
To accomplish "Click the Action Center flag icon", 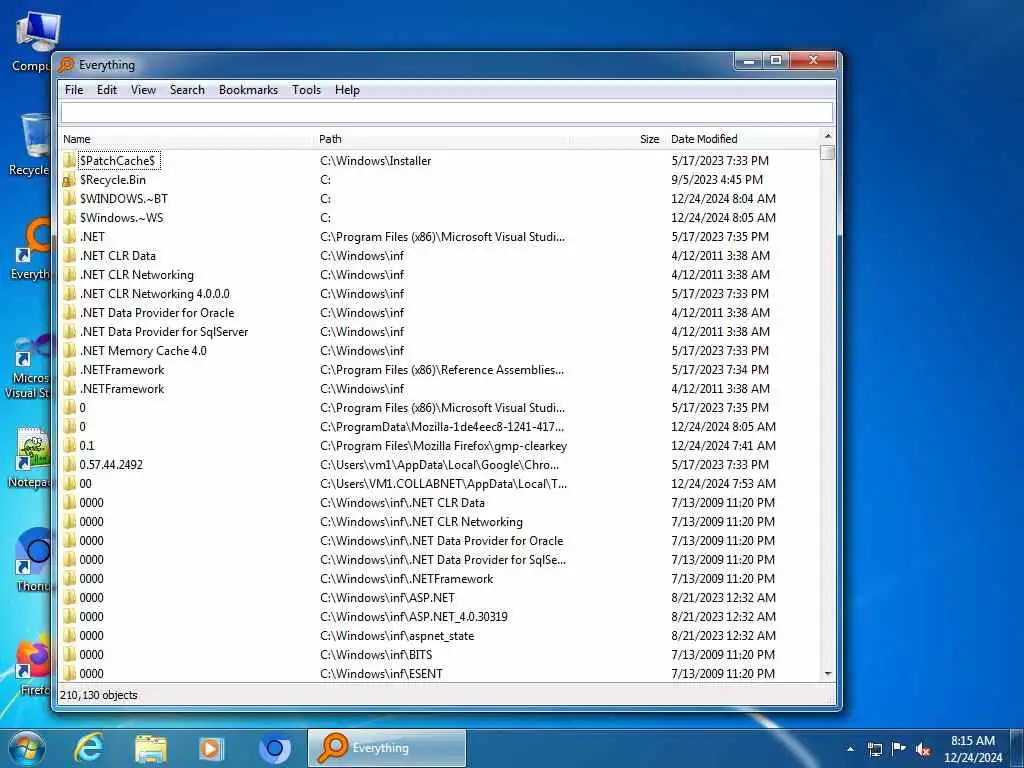I will [x=899, y=748].
